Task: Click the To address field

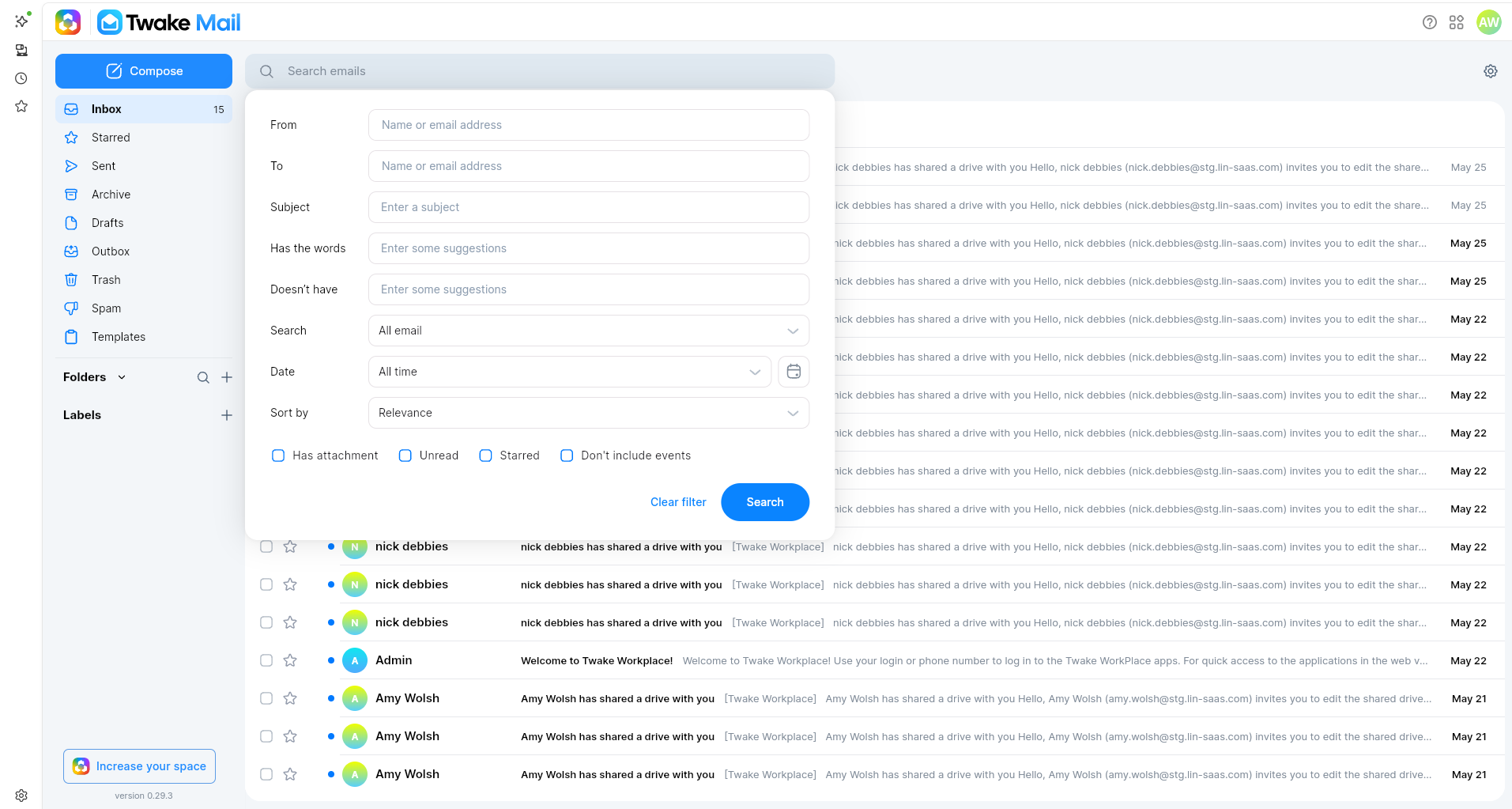Action: pyautogui.click(x=589, y=166)
